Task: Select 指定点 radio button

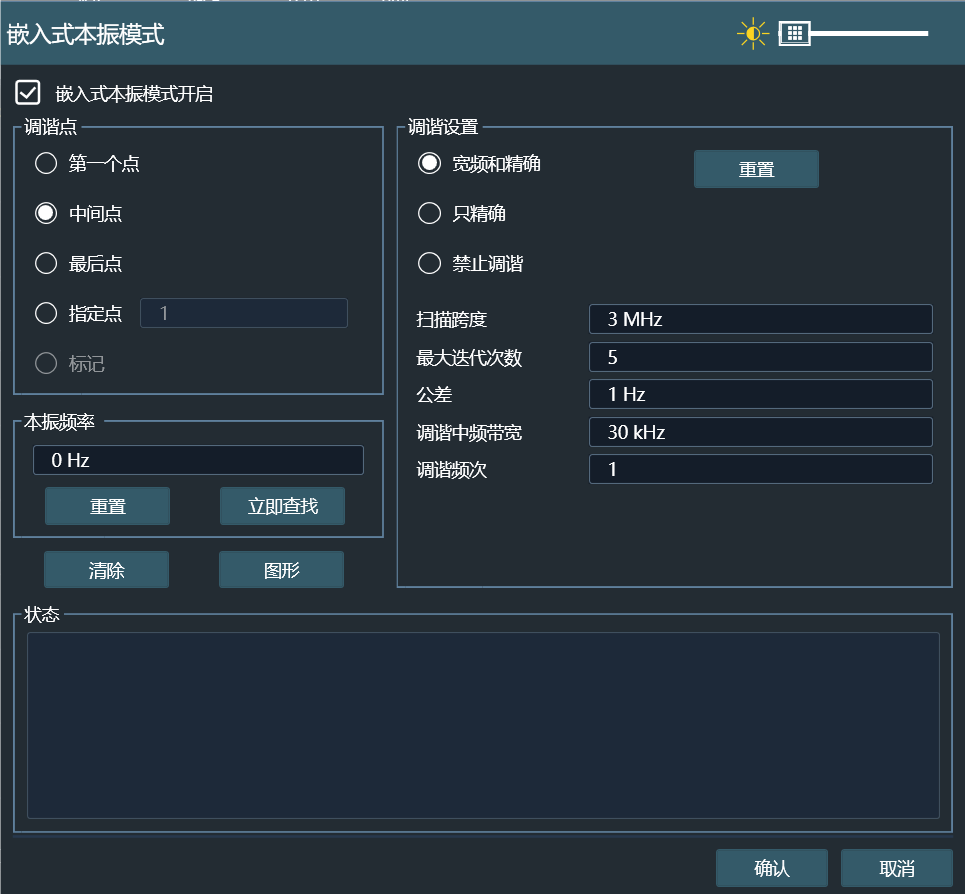Action: pyautogui.click(x=46, y=313)
